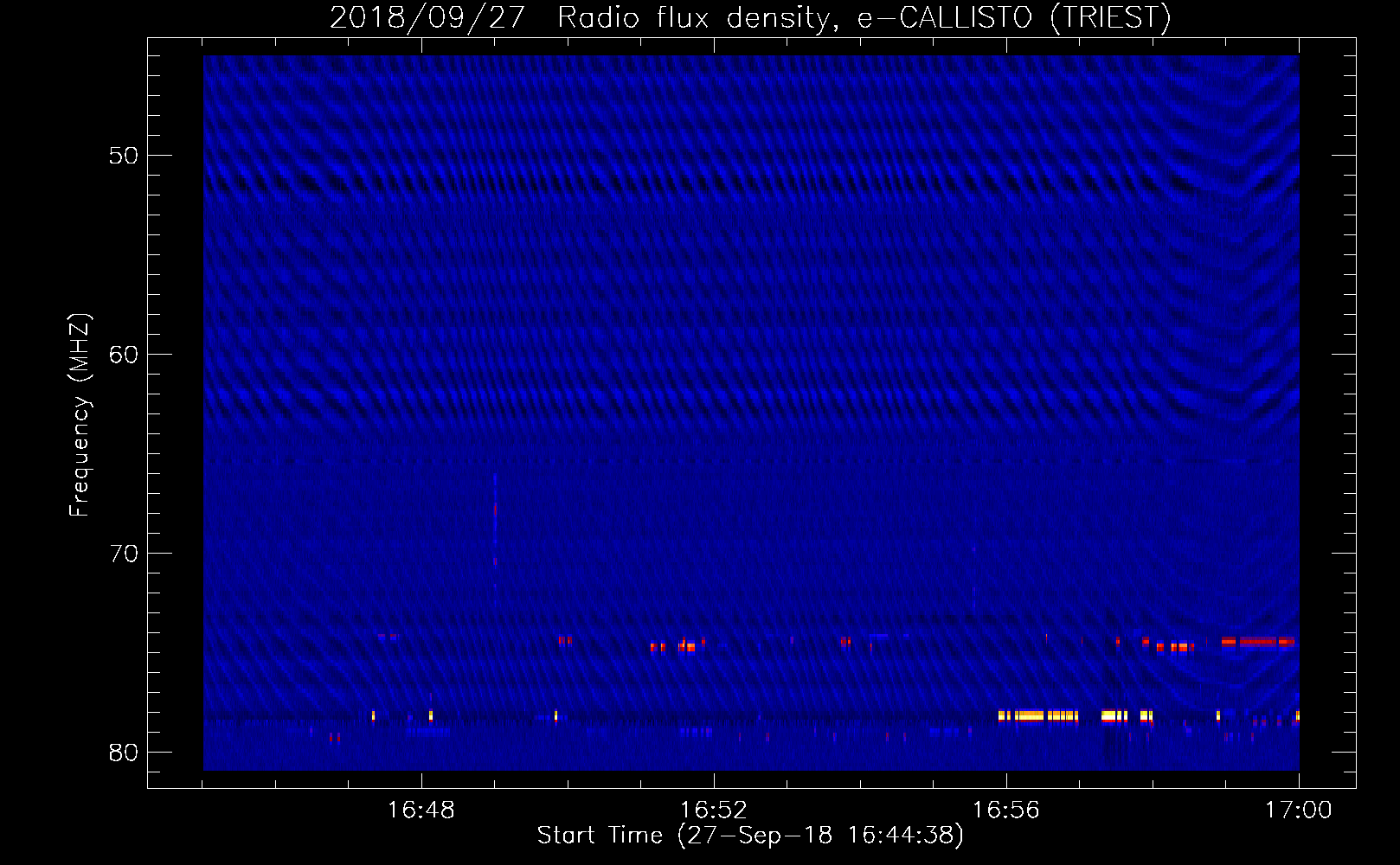Select the 50 frequency tick label

pyautogui.click(x=124, y=156)
